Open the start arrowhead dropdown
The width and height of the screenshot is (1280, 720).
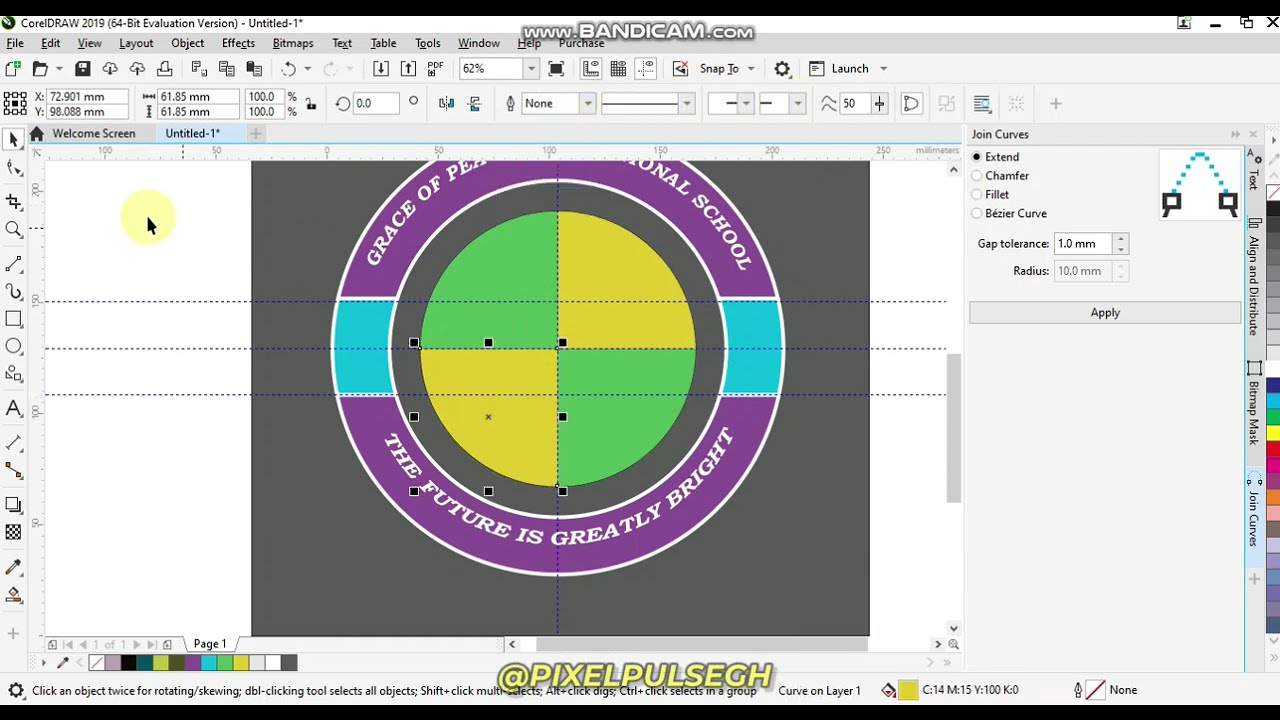point(745,103)
